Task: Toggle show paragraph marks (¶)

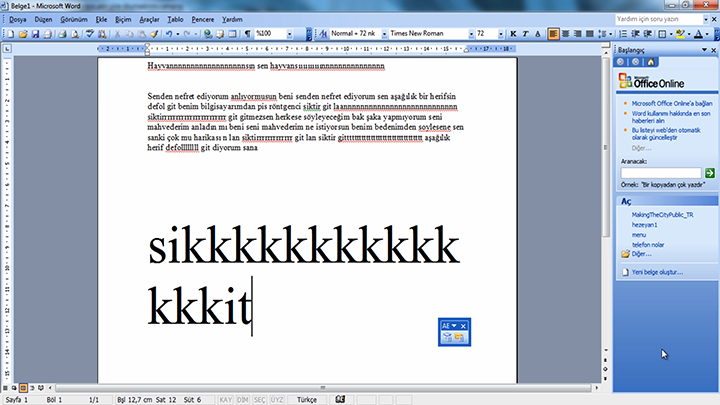Action: [246, 33]
